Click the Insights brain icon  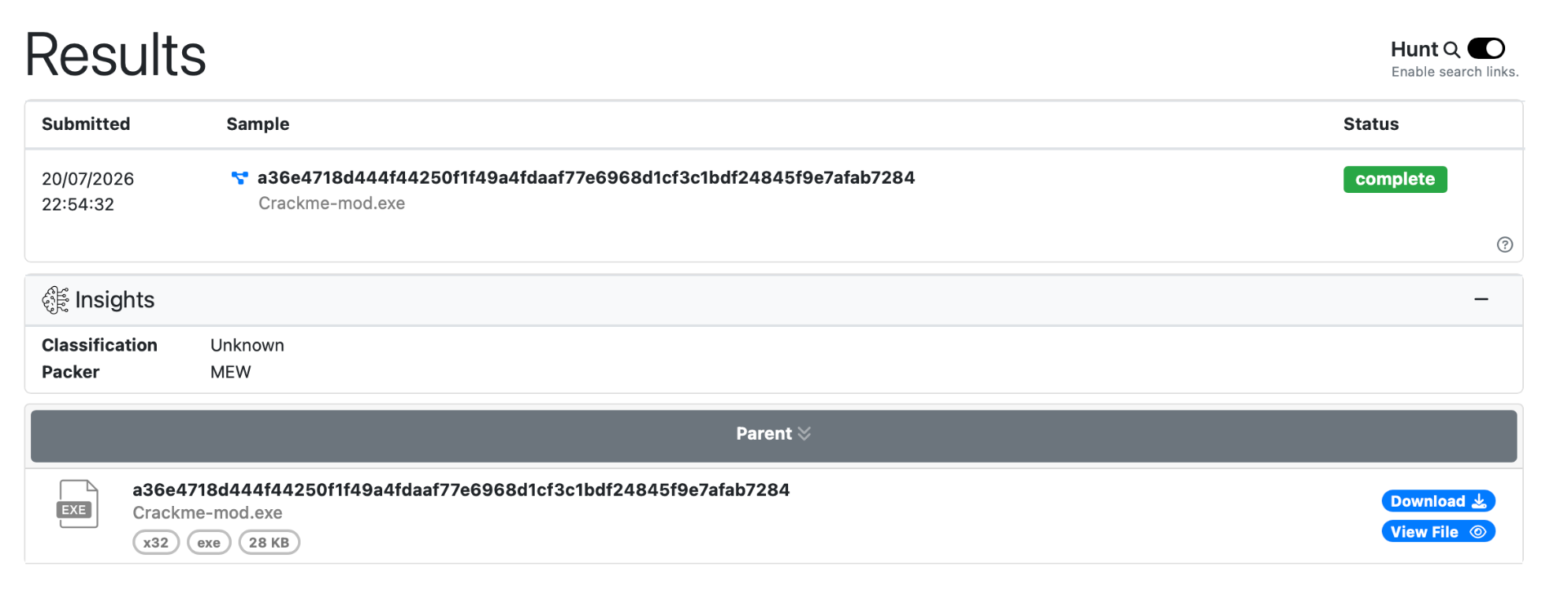pos(56,300)
